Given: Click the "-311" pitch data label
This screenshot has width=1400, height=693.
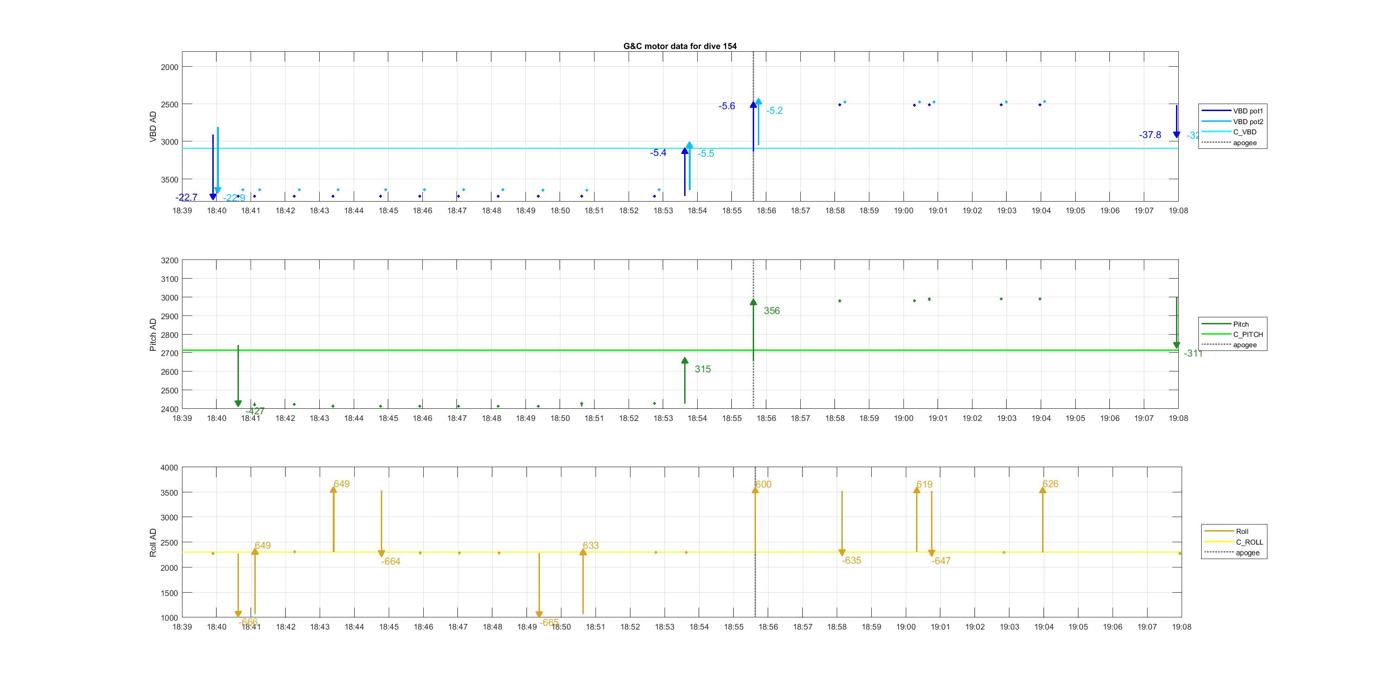Looking at the screenshot, I should tap(1193, 353).
